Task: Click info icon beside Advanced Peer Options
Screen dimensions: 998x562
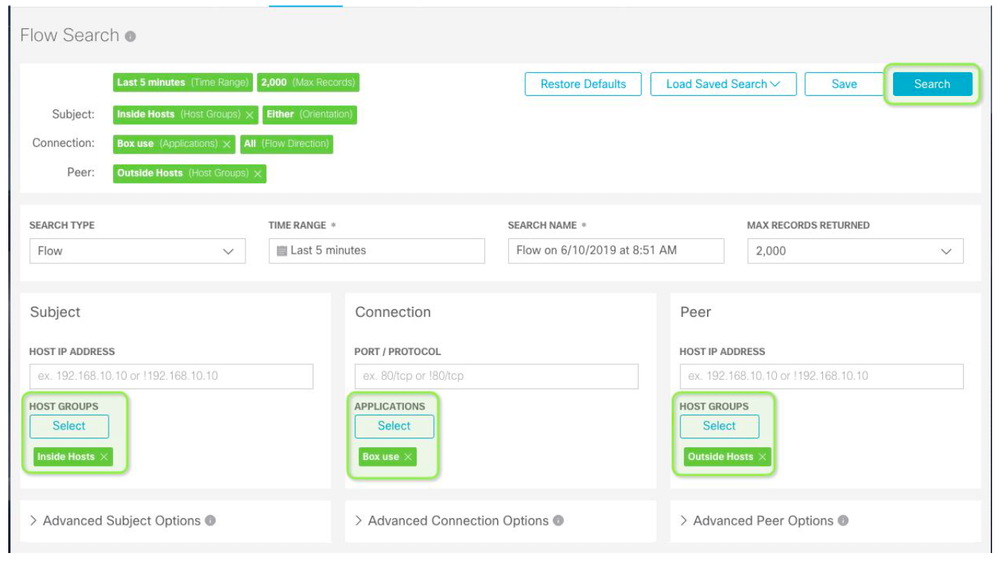Action: [x=843, y=521]
